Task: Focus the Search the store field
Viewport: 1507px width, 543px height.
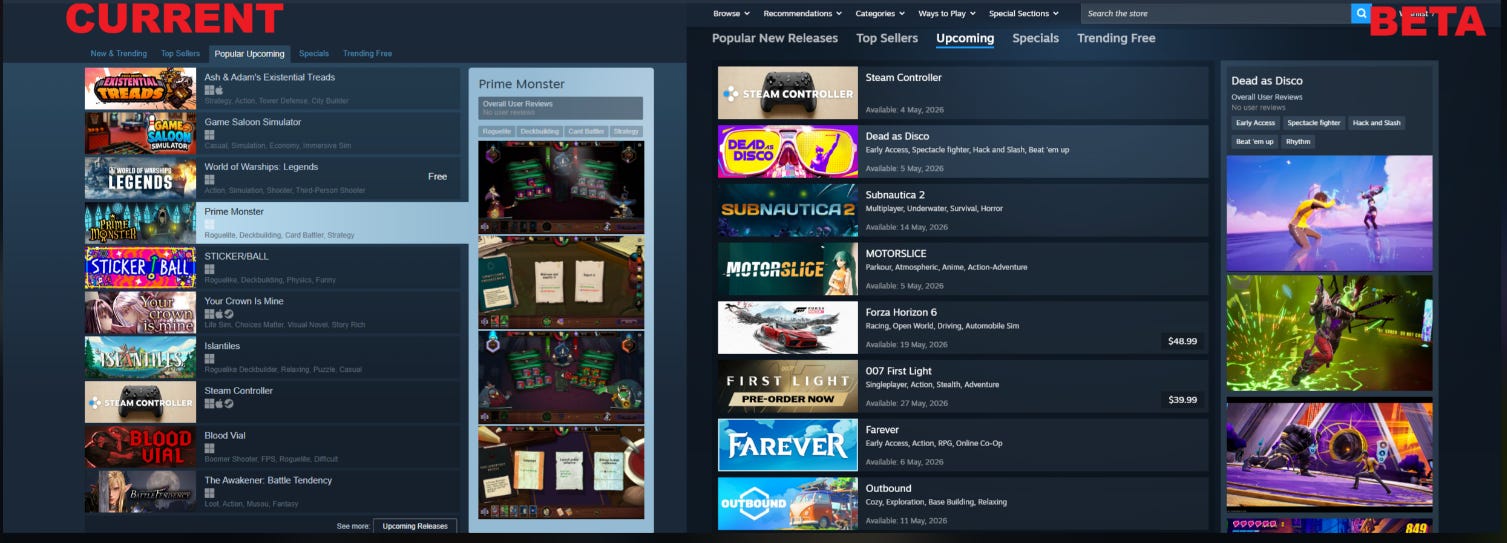Action: pos(1215,13)
